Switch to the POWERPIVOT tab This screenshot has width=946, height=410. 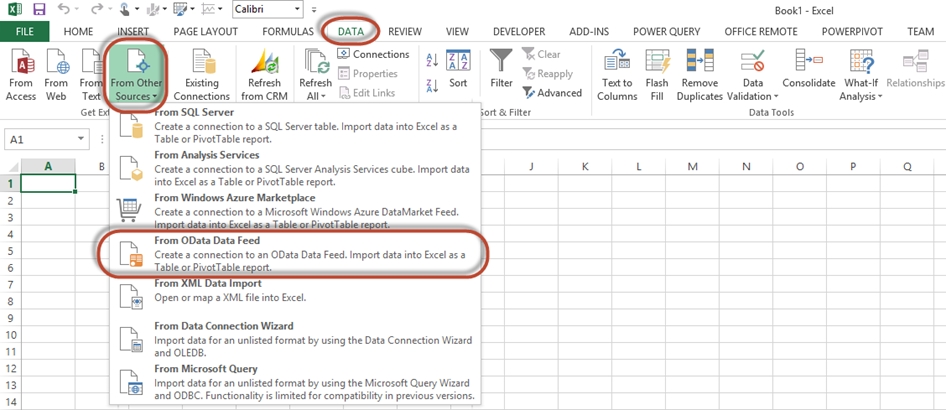pyautogui.click(x=851, y=31)
